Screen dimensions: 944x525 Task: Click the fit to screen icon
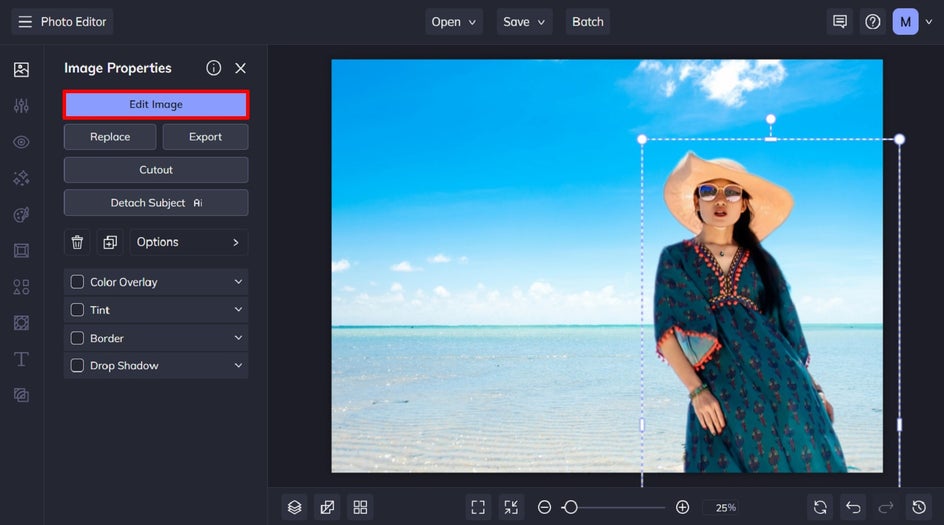pyautogui.click(x=478, y=507)
